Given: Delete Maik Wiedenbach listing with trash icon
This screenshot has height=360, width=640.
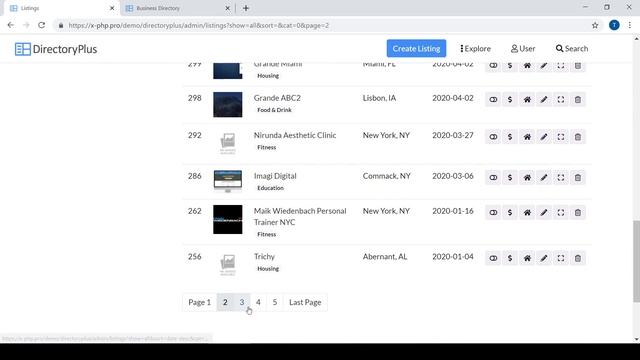Looking at the screenshot, I should pyautogui.click(x=578, y=213).
